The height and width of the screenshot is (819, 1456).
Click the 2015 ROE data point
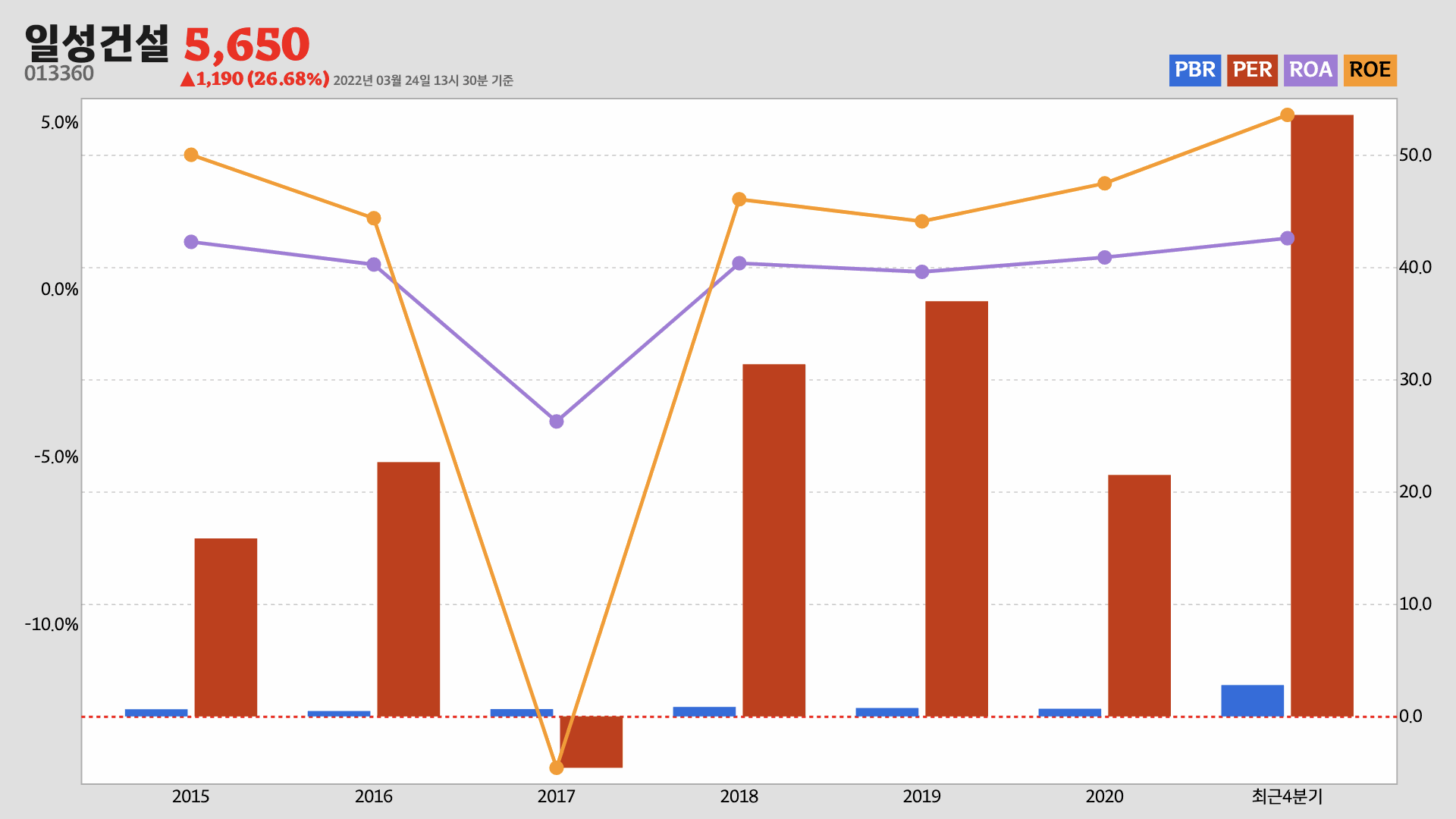click(191, 155)
